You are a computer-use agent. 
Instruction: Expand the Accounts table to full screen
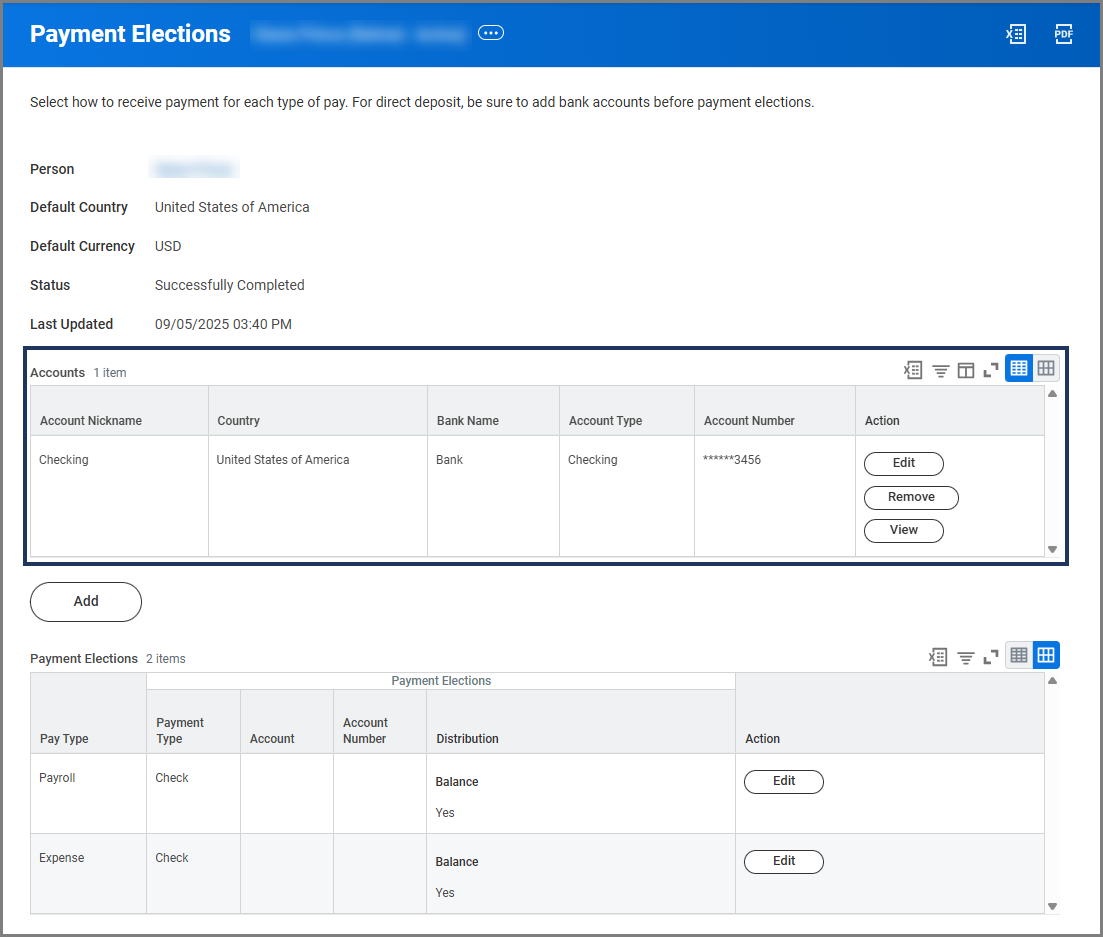(x=991, y=370)
